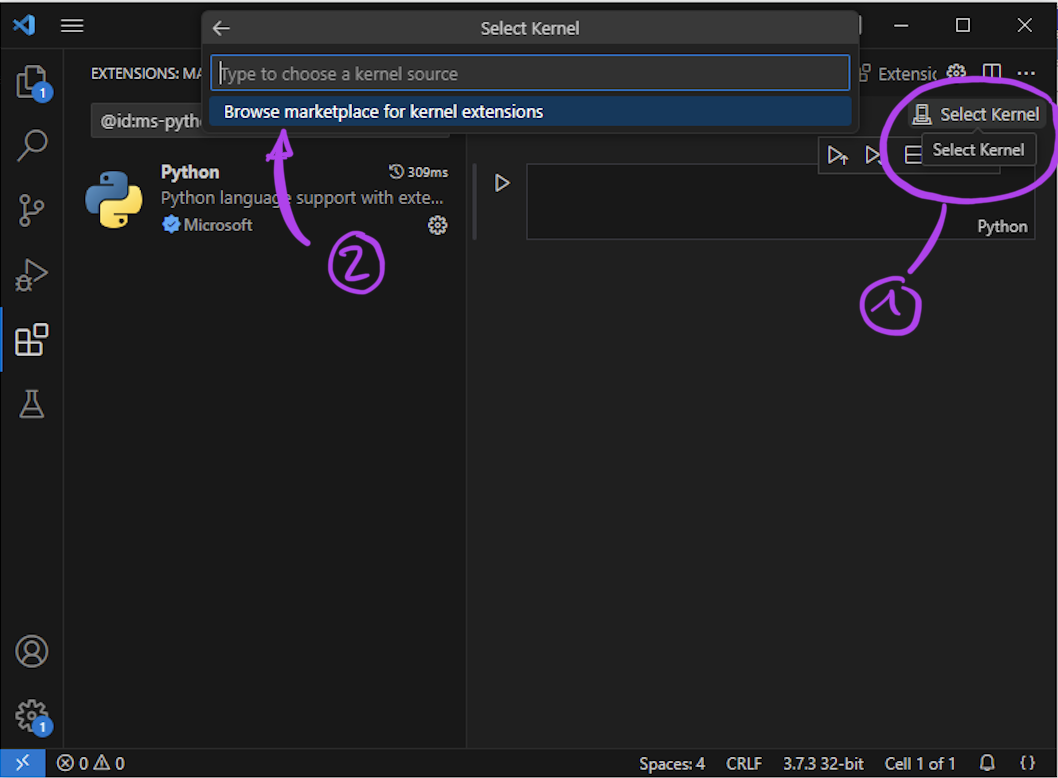Open the Extensions view icon

point(32,340)
